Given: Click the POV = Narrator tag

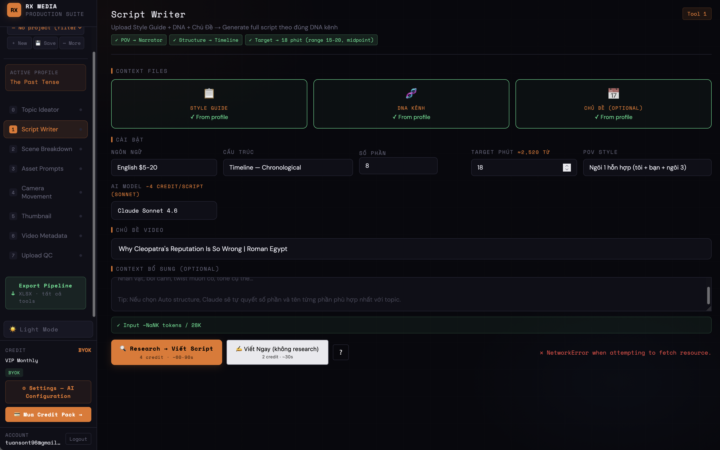Looking at the screenshot, I should pyautogui.click(x=139, y=40).
